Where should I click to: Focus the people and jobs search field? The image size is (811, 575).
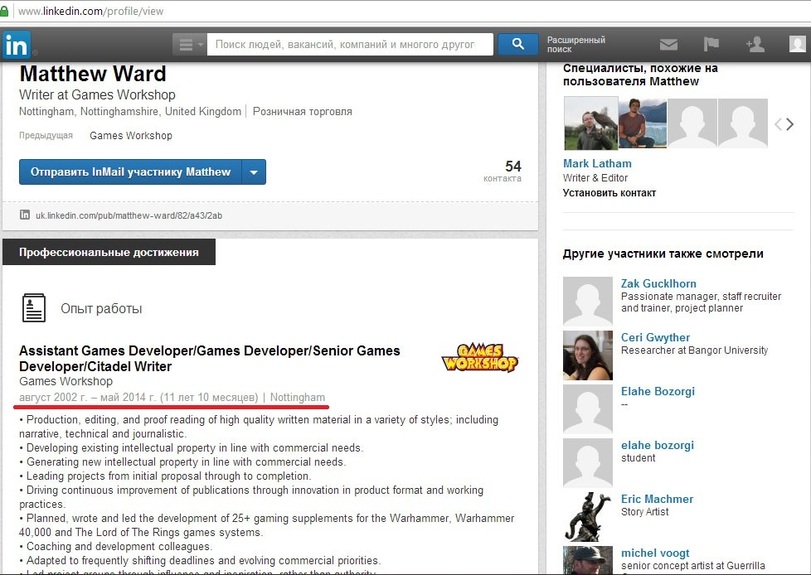coord(350,44)
